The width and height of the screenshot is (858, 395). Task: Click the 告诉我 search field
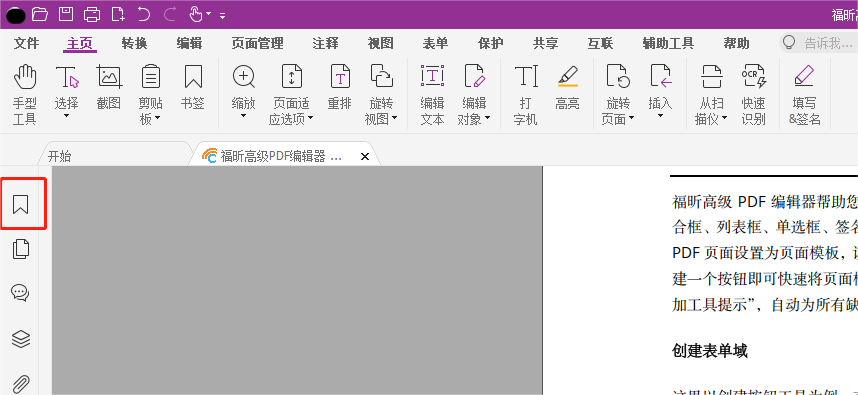(819, 43)
